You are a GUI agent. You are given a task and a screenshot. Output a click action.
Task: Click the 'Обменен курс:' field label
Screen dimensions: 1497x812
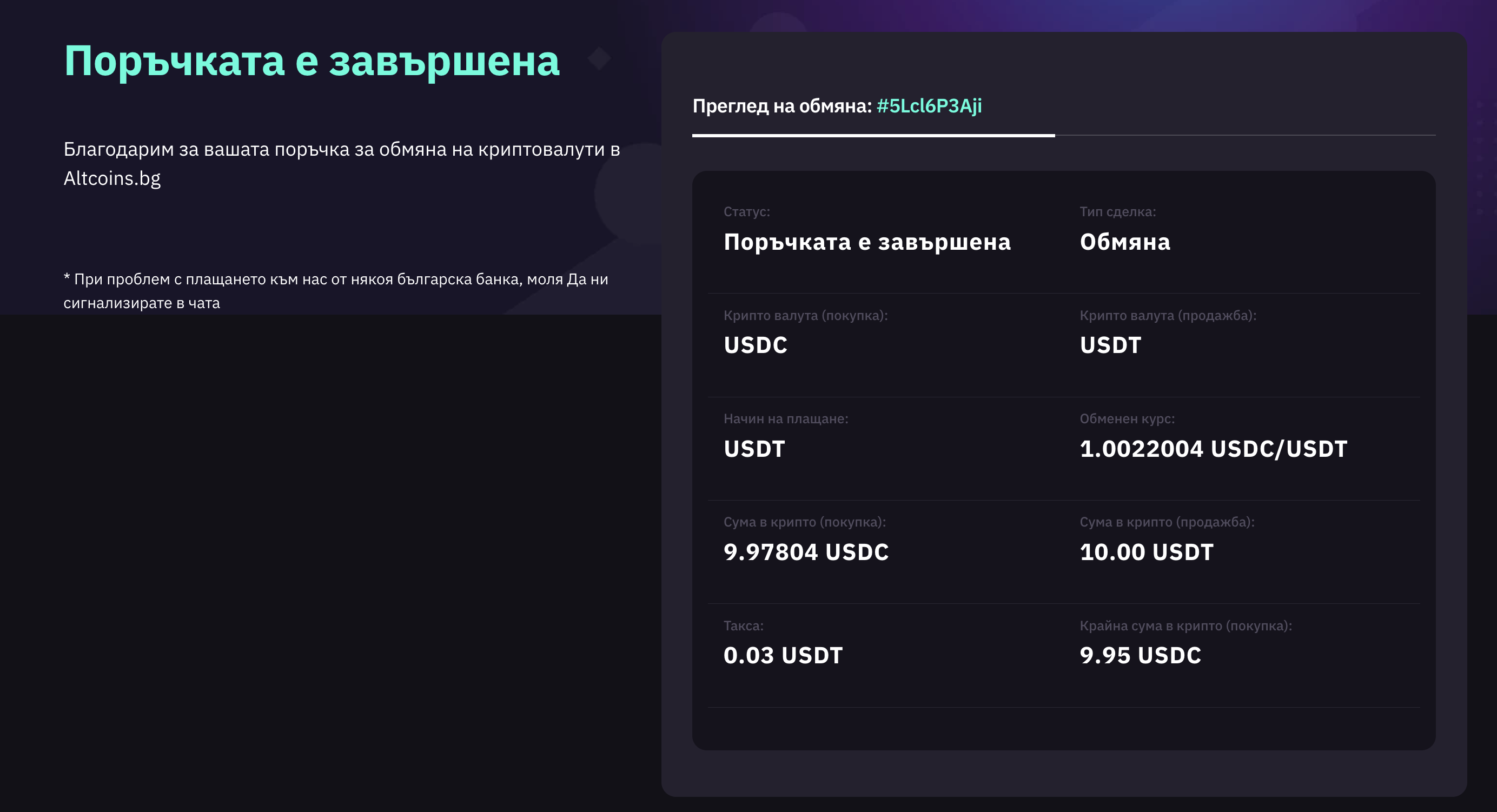(1127, 419)
